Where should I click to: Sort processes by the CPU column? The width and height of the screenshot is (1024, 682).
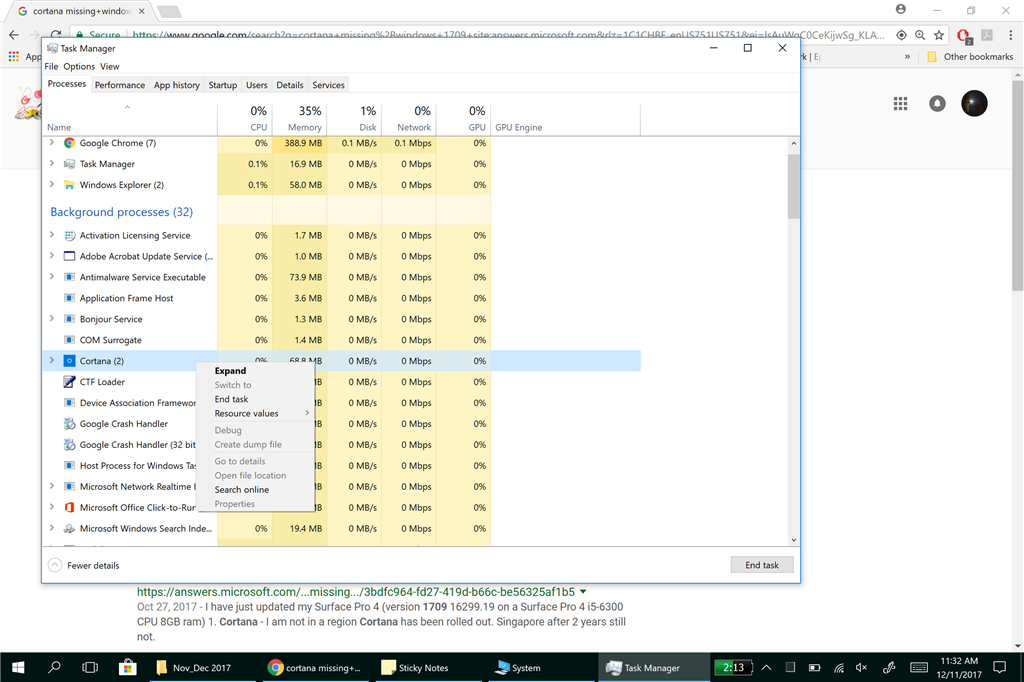point(245,118)
